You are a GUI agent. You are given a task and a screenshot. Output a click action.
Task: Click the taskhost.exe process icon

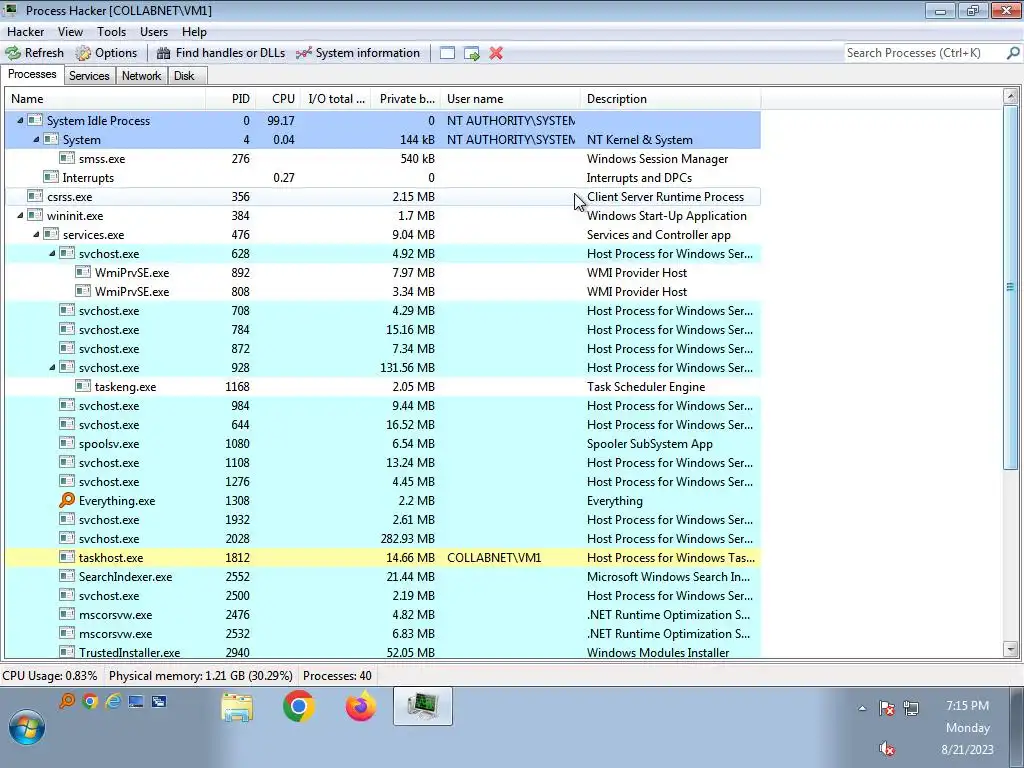click(x=67, y=557)
